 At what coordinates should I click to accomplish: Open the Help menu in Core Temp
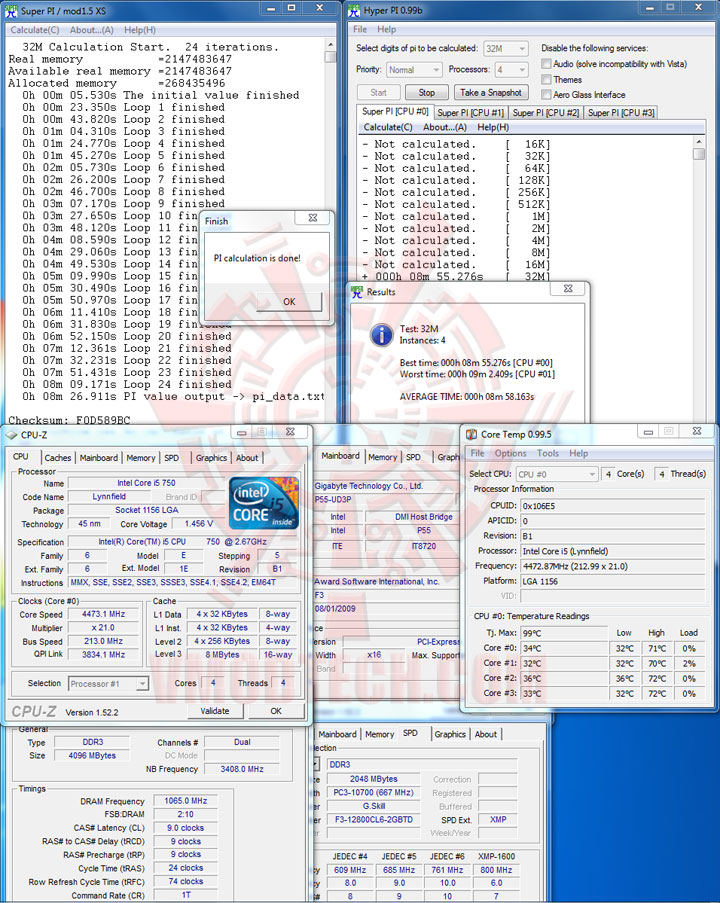tap(578, 453)
